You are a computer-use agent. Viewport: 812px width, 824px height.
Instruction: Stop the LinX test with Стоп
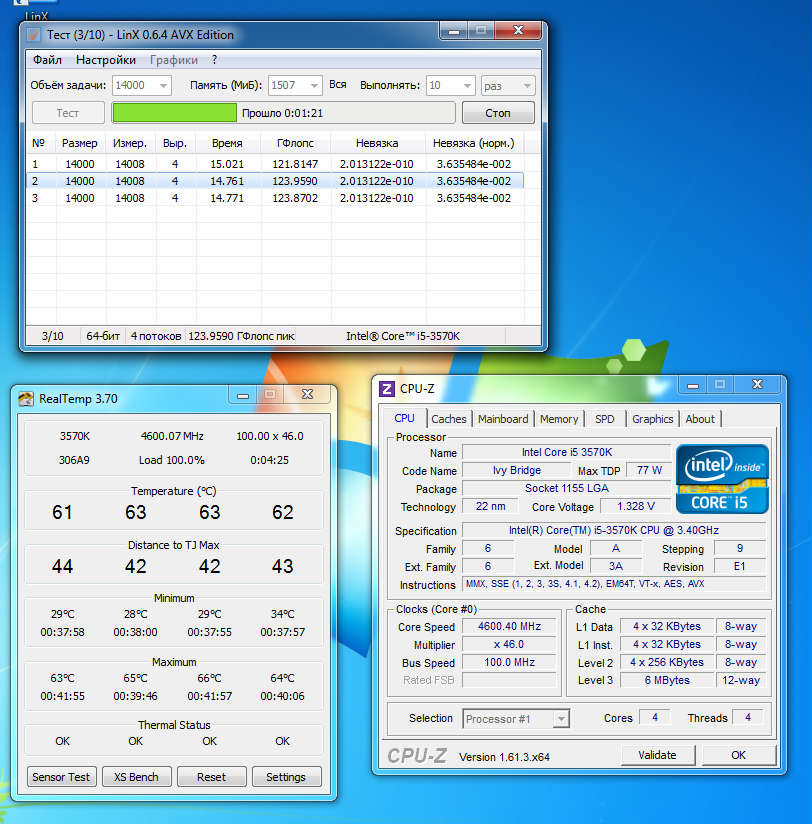(x=498, y=113)
